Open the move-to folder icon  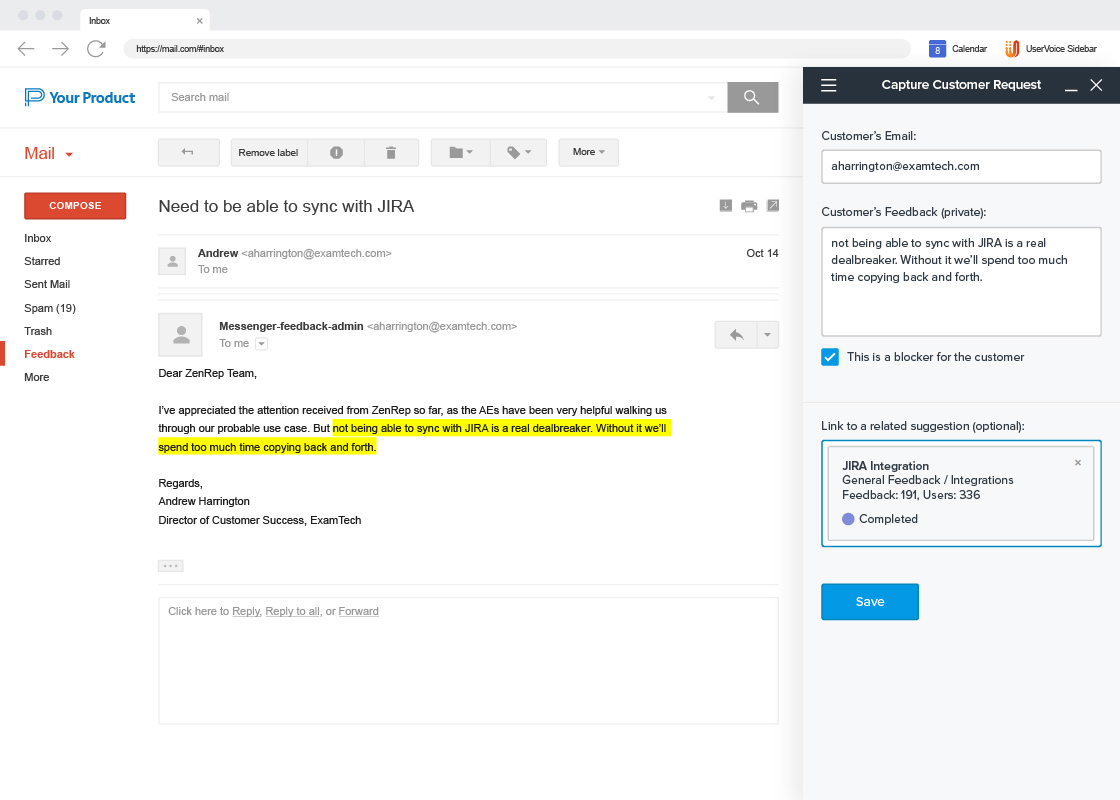coord(461,152)
